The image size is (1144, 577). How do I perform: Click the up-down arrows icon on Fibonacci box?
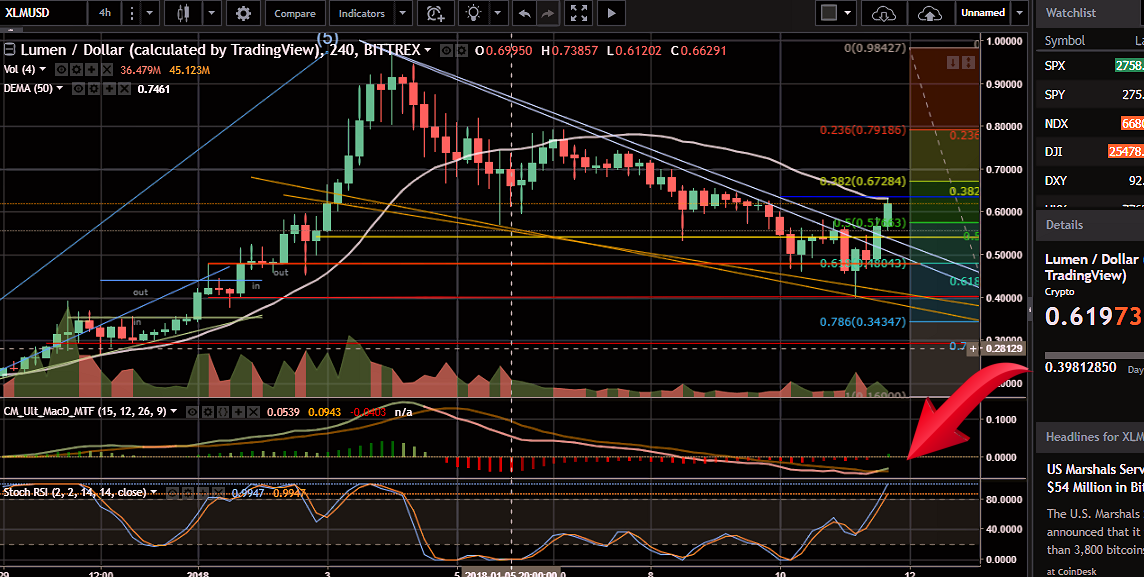tap(968, 63)
